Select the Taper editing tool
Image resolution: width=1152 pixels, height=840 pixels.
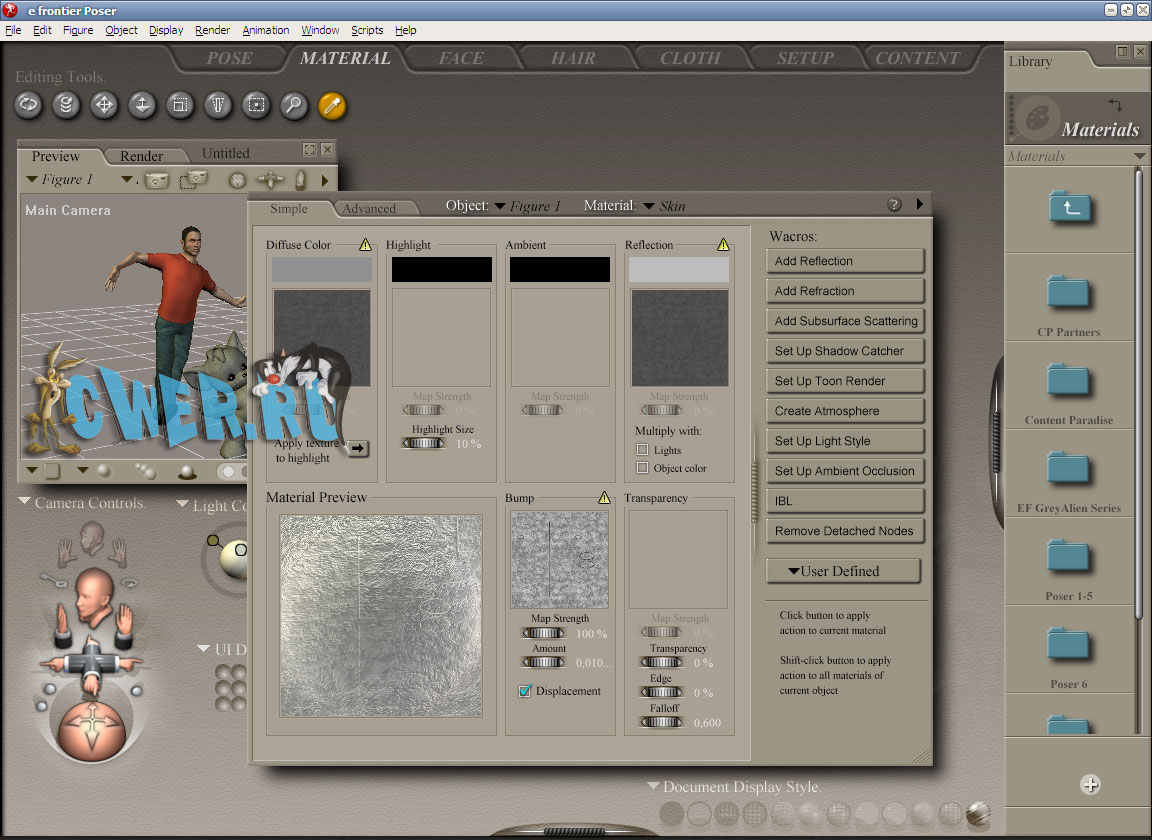(x=218, y=104)
